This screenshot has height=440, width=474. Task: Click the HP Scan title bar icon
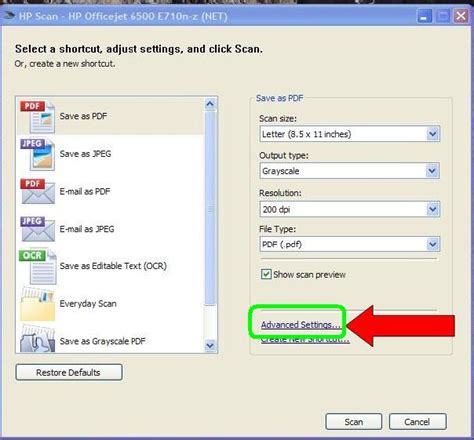pos(8,16)
